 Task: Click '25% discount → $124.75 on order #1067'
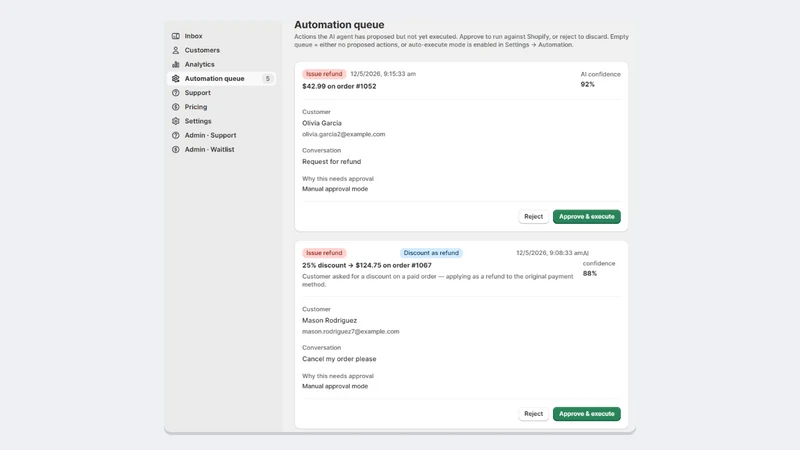(x=367, y=265)
